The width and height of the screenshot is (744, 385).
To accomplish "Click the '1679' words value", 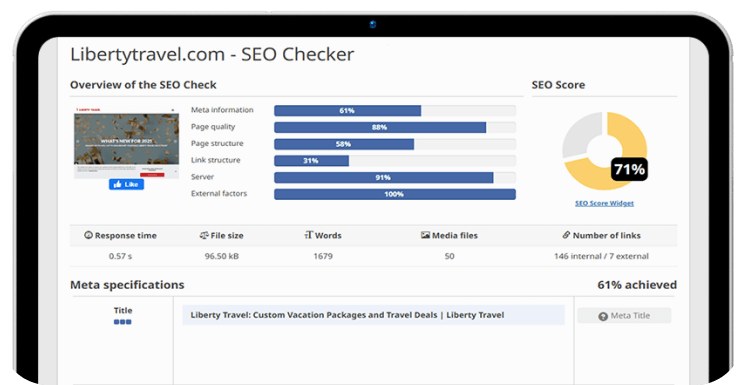I will click(x=323, y=256).
